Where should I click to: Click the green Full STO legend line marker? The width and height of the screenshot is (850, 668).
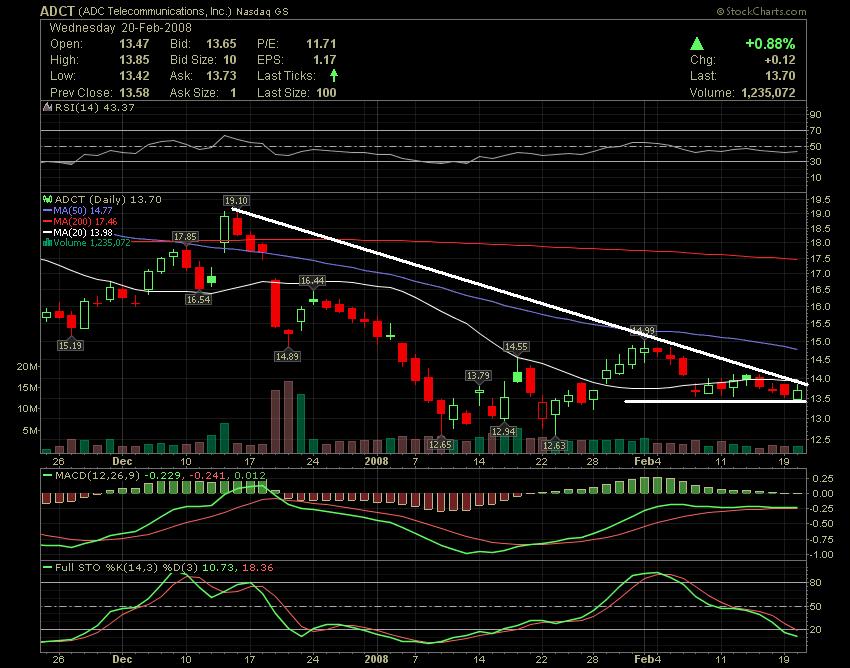48,568
